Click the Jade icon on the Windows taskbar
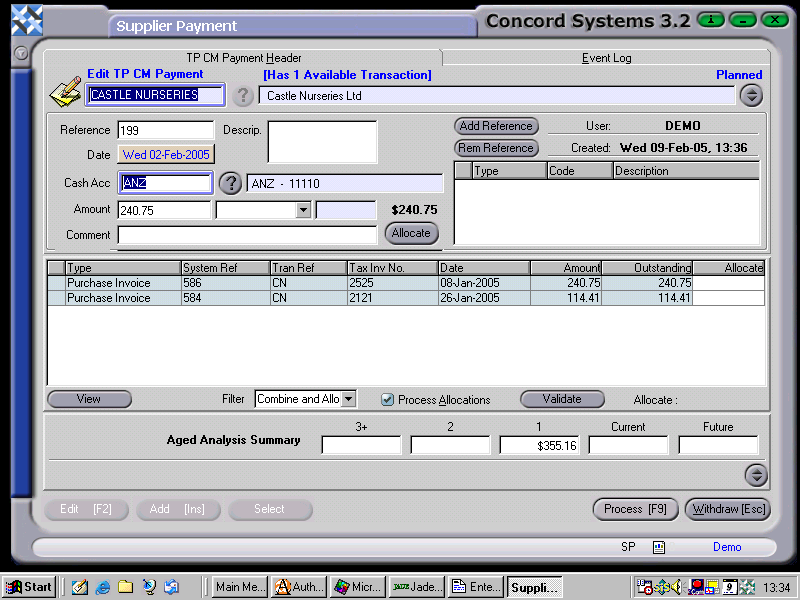The height and width of the screenshot is (600, 800). click(x=415, y=587)
